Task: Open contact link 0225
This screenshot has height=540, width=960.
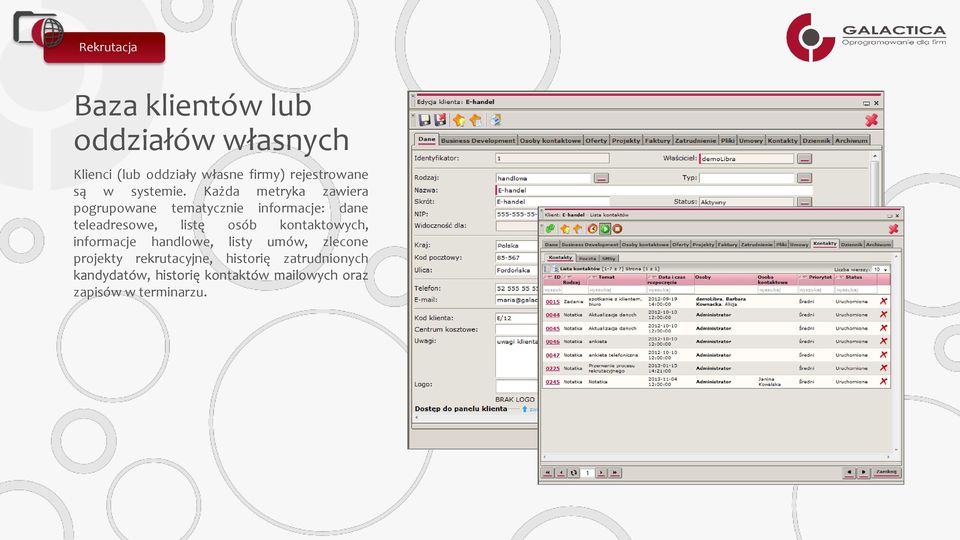Action: click(x=552, y=369)
